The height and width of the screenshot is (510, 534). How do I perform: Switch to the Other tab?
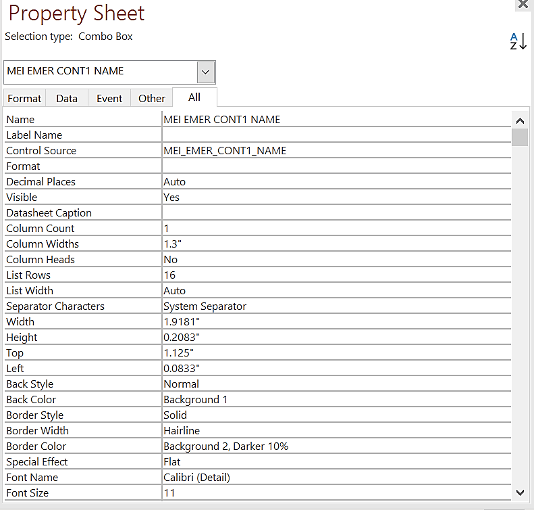(x=152, y=98)
